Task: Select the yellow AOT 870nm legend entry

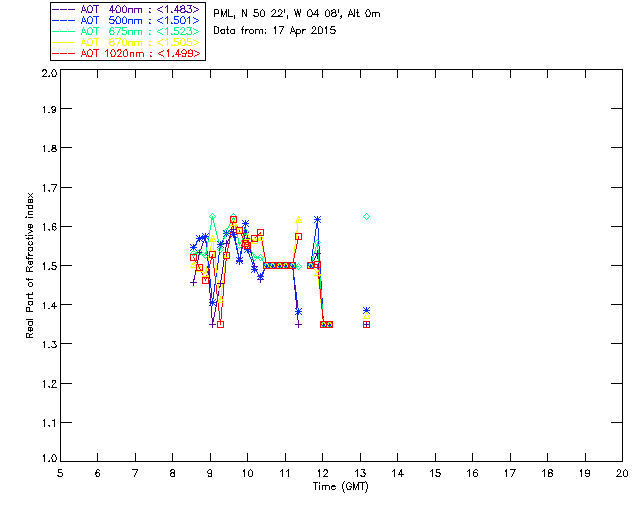Action: (x=126, y=42)
